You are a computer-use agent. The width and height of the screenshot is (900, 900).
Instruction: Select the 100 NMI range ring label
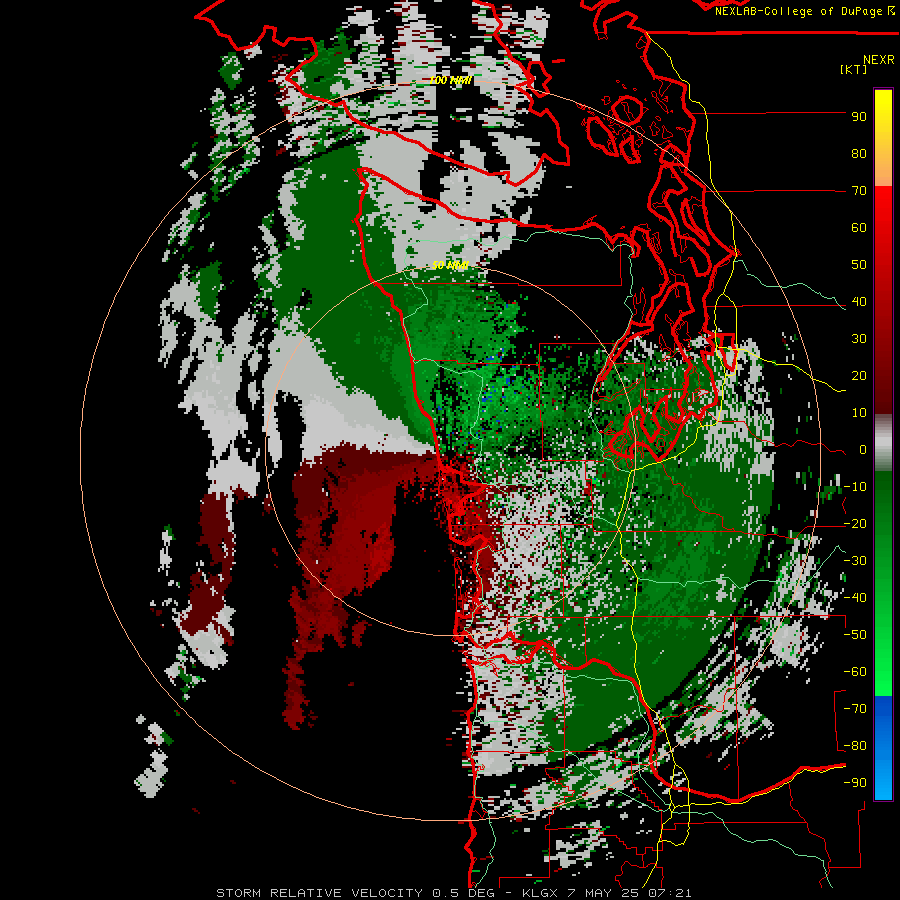pyautogui.click(x=450, y=80)
